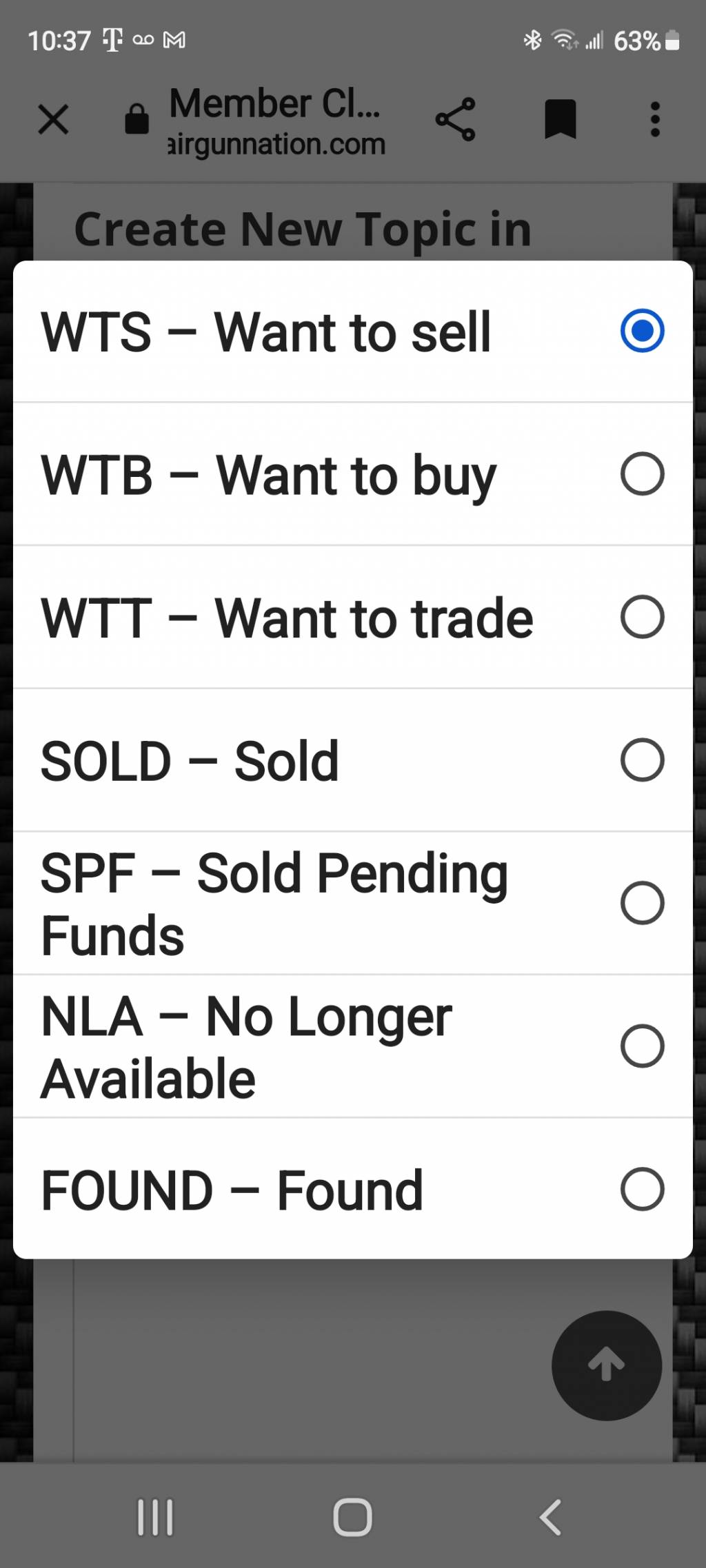
Task: Select the WTS – Want to sell radio button
Action: [642, 331]
